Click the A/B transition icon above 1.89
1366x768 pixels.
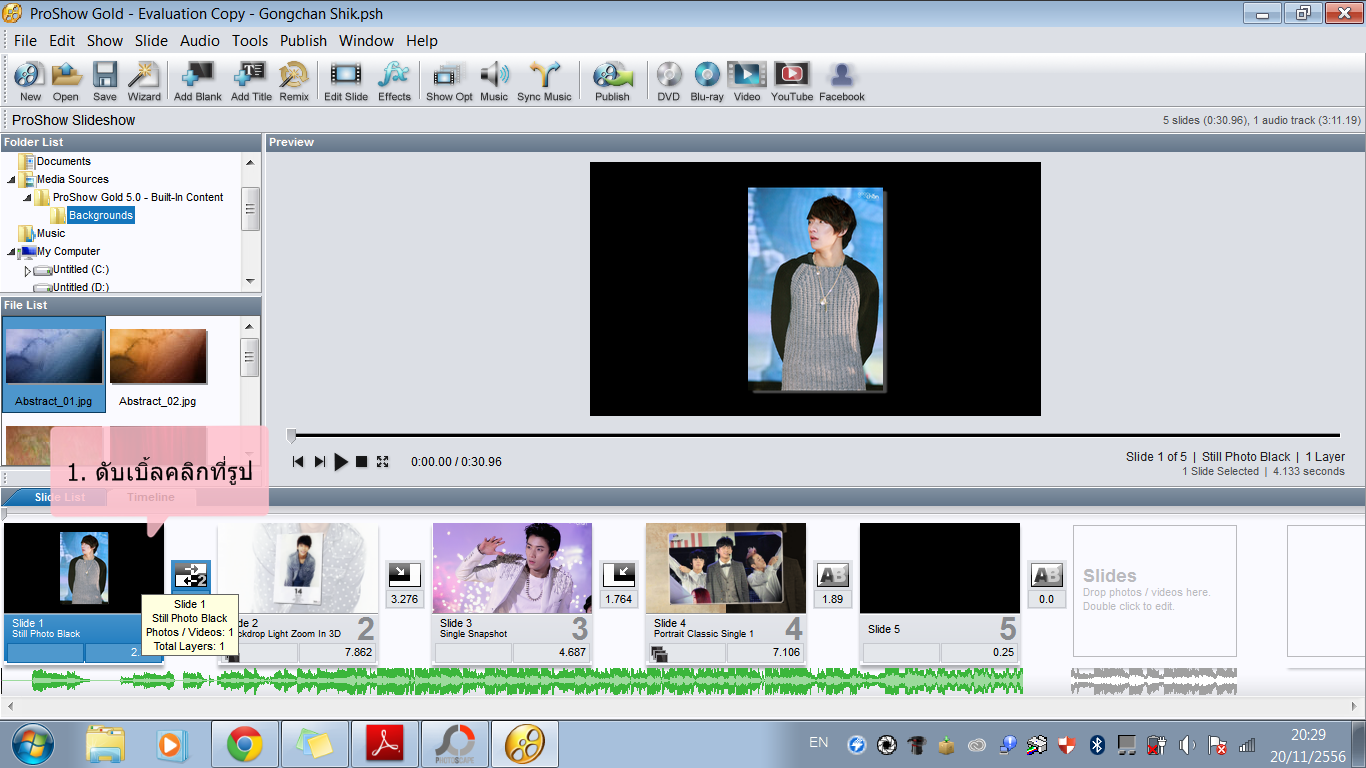833,575
